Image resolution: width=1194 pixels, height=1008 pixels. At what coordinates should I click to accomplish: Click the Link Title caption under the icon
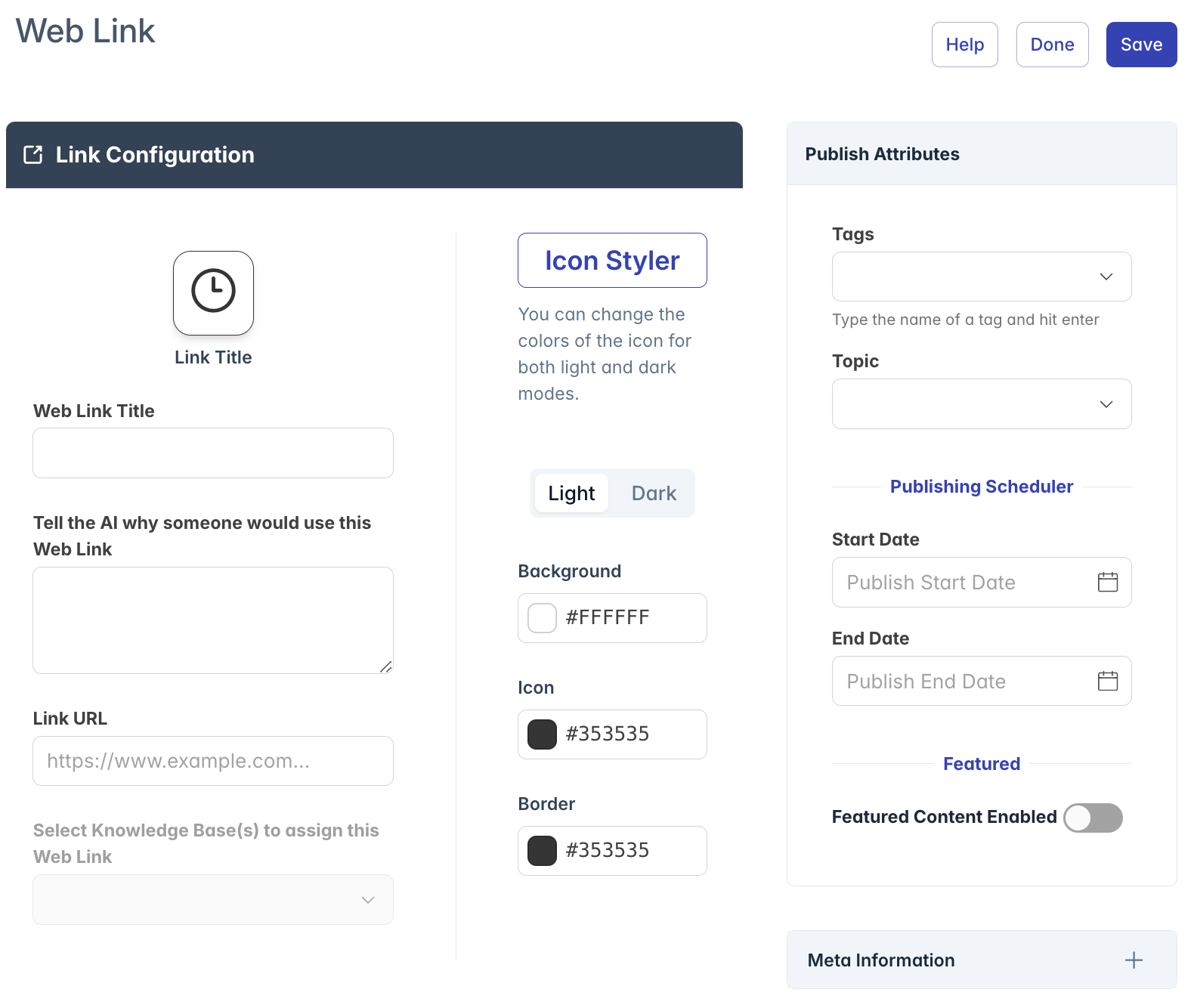[x=213, y=357]
